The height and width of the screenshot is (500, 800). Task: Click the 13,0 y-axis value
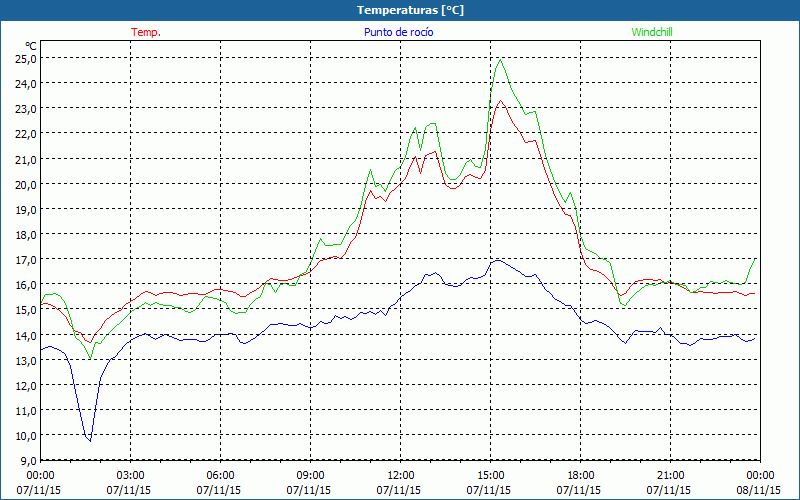coord(26,361)
